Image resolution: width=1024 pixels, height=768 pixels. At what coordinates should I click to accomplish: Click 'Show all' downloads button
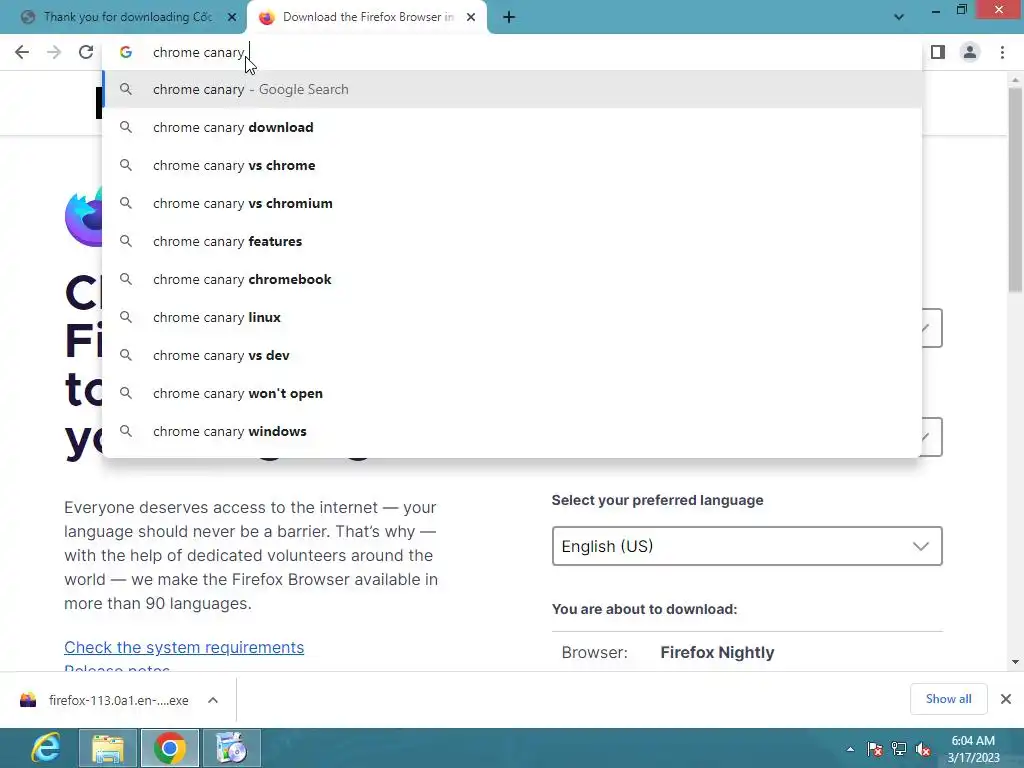(948, 699)
